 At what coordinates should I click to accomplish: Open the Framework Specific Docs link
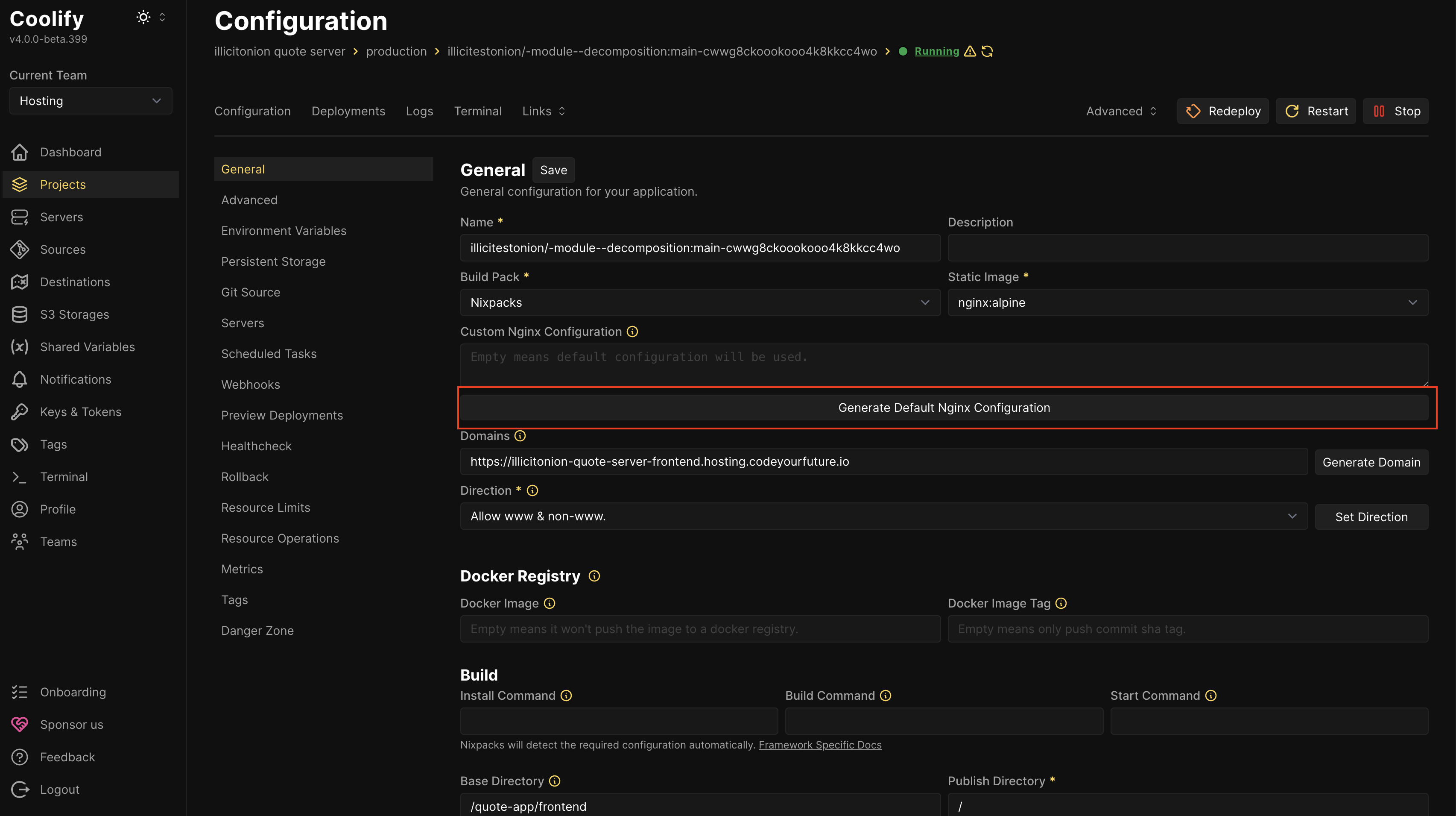[x=820, y=745]
